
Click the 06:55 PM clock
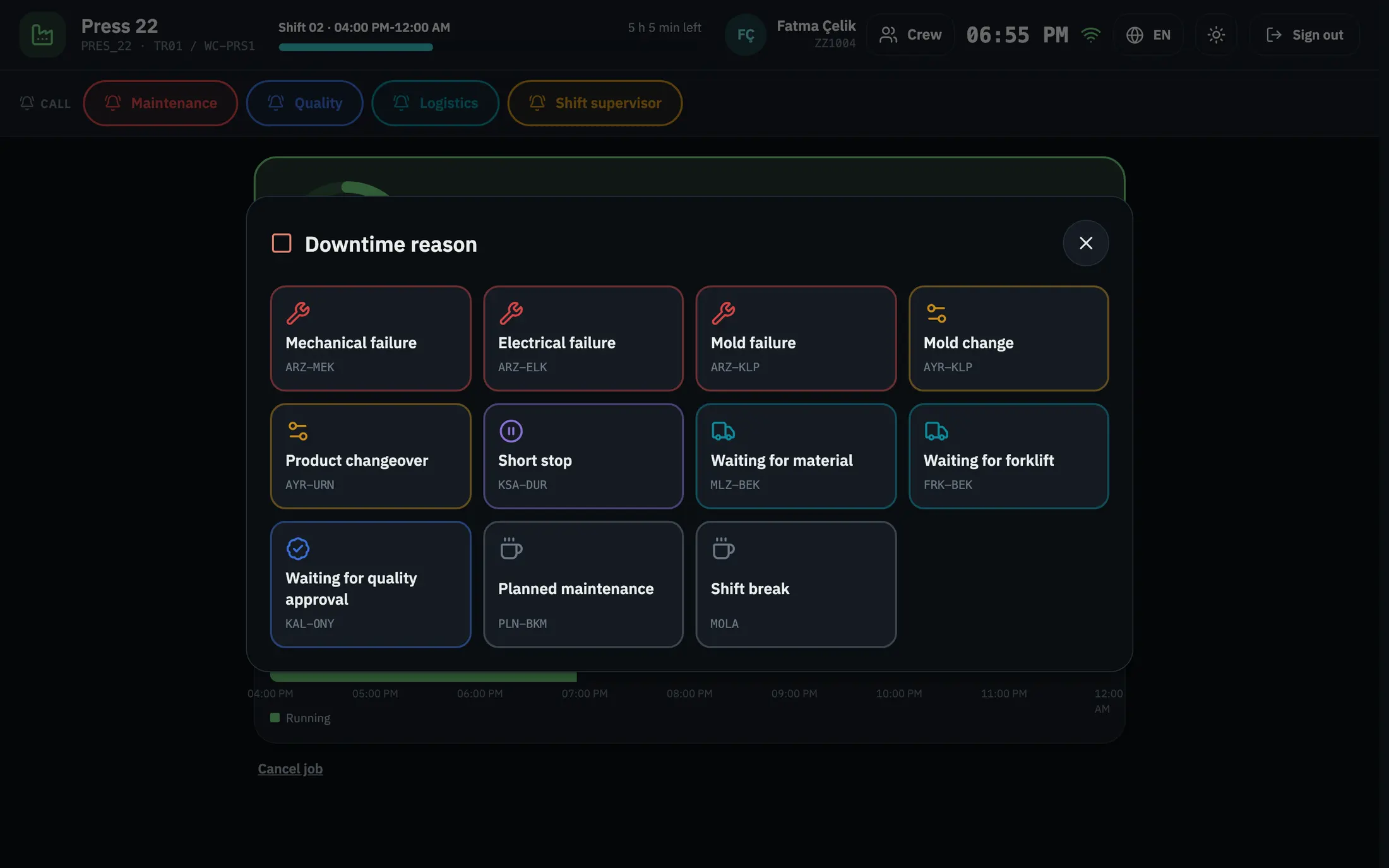1017,35
